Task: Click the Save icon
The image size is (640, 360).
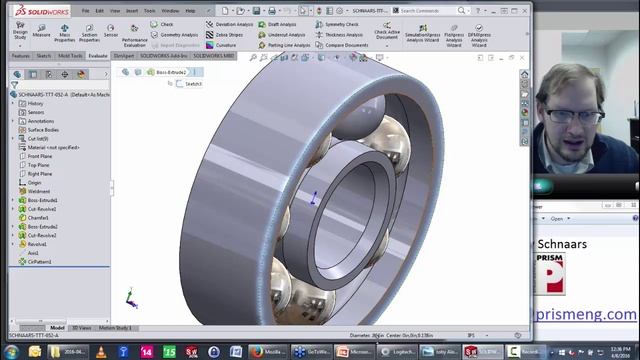Action: (256, 11)
